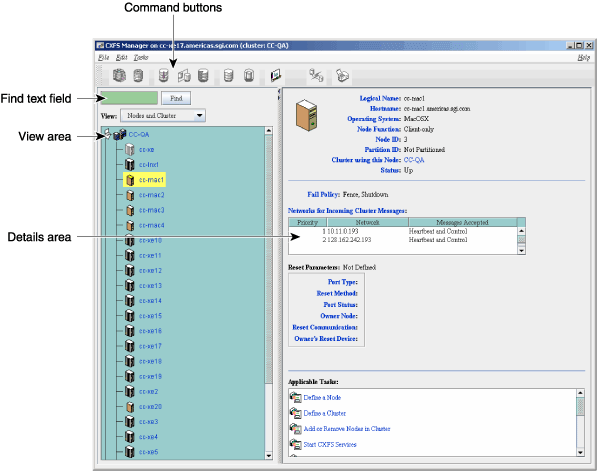Click the Find button
This screenshot has height=471, width=597.
176,98
